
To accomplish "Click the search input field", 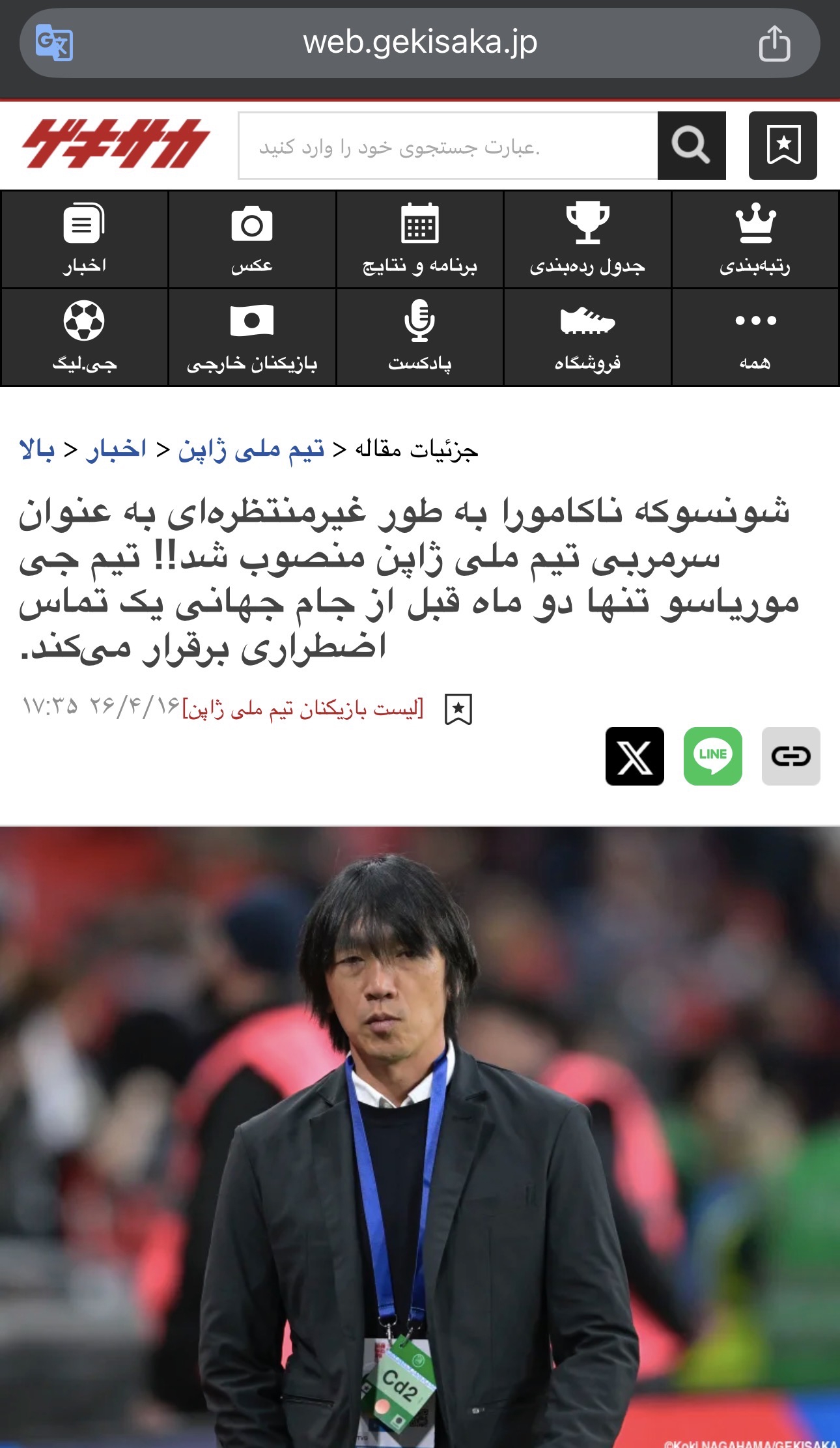I will (448, 145).
